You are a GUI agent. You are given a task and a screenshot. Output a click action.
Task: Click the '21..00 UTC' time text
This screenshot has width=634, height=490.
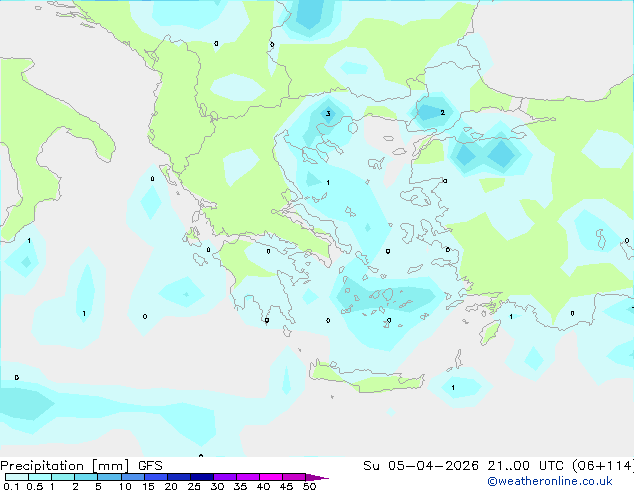(x=525, y=466)
